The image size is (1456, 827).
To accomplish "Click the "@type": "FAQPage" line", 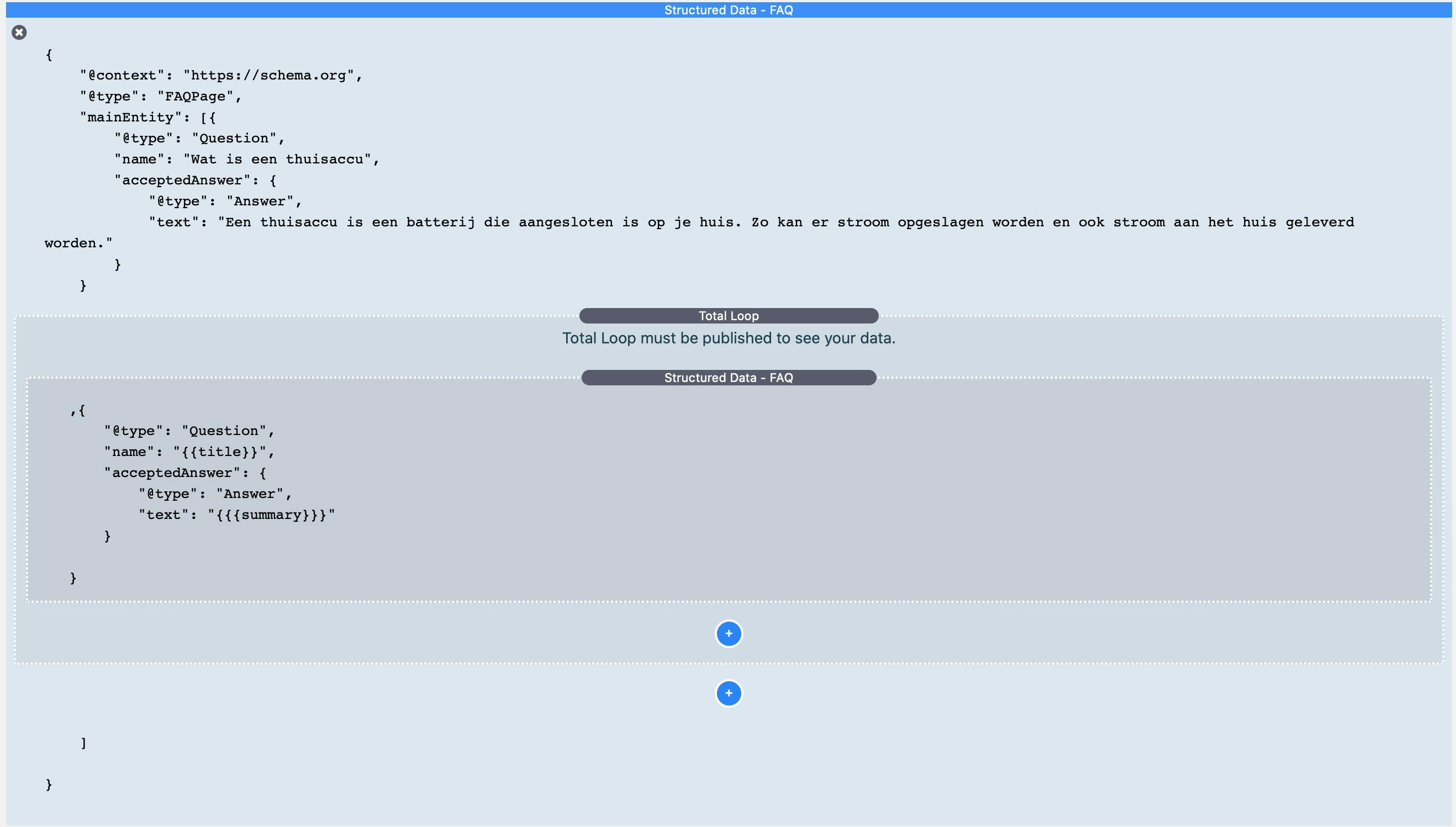I will (x=161, y=97).
